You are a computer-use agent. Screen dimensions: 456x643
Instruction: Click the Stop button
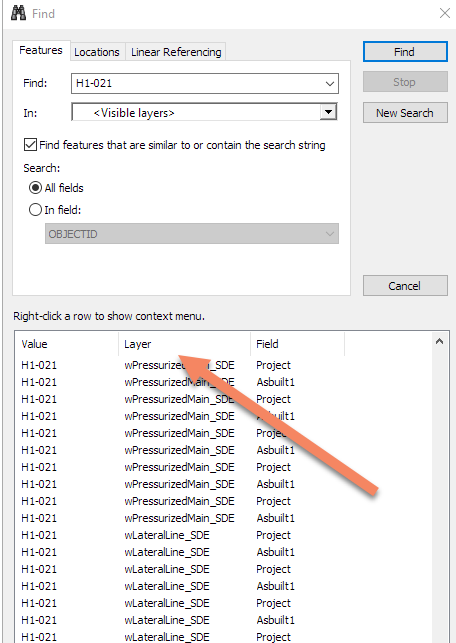tap(405, 82)
